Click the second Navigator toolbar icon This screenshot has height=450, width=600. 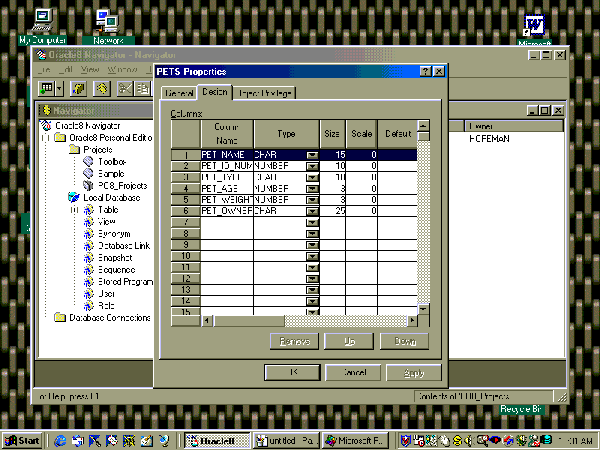78,89
